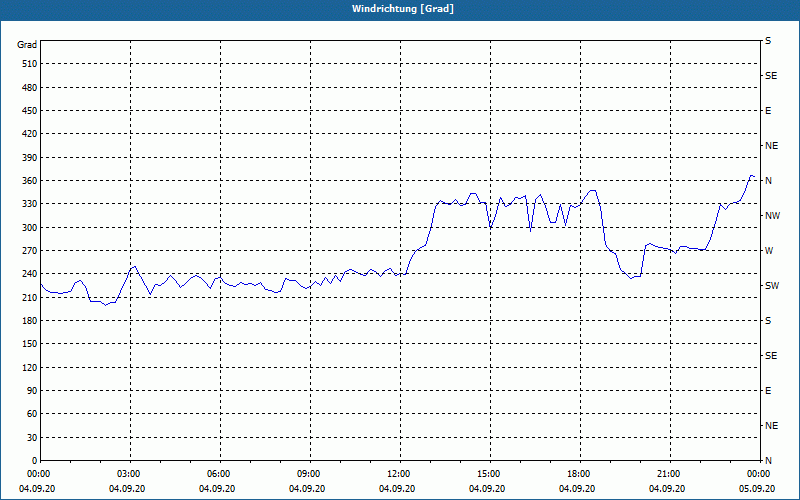800x500 pixels.
Task: Click the 09:00 time axis label
Action: point(310,474)
